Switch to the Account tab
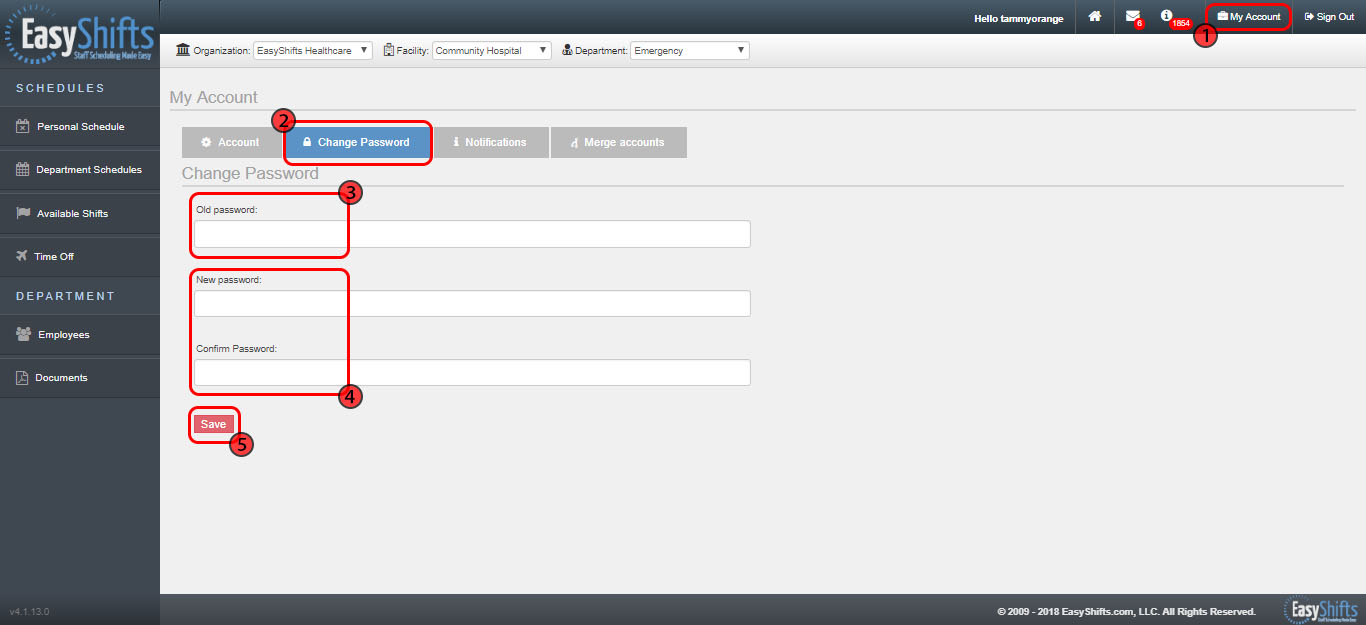Screen dimensions: 1366x625 click(230, 142)
